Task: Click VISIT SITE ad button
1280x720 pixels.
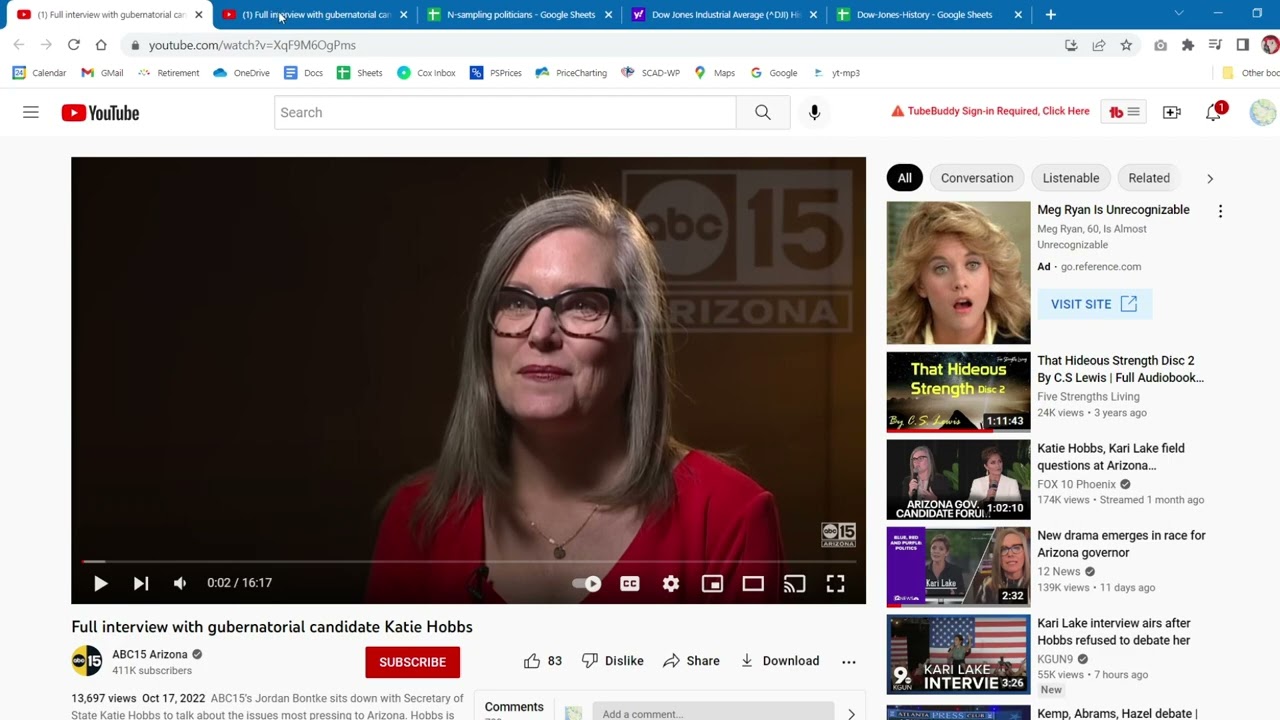Action: [1094, 304]
